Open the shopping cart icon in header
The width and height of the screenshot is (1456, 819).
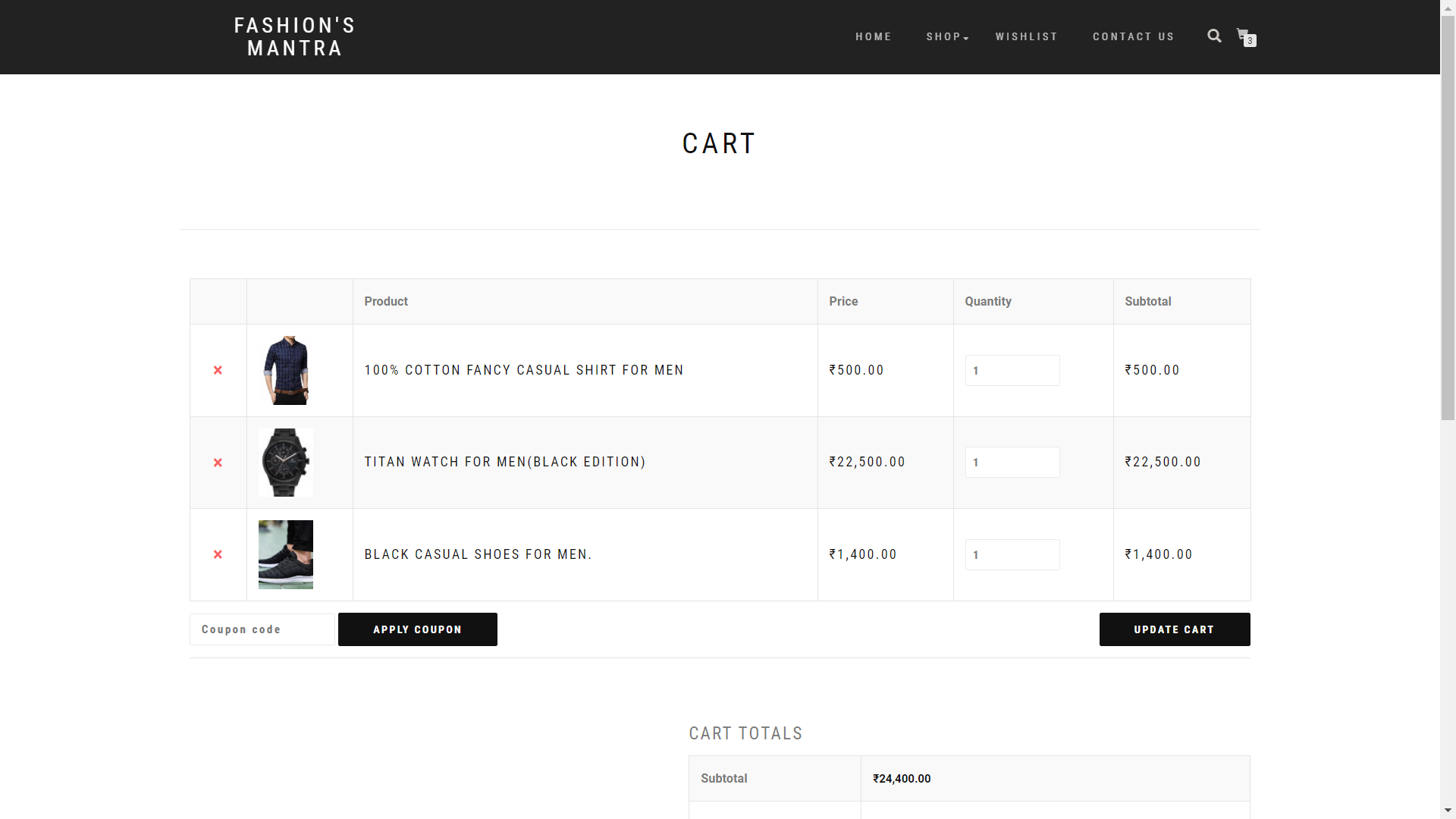tap(1244, 36)
